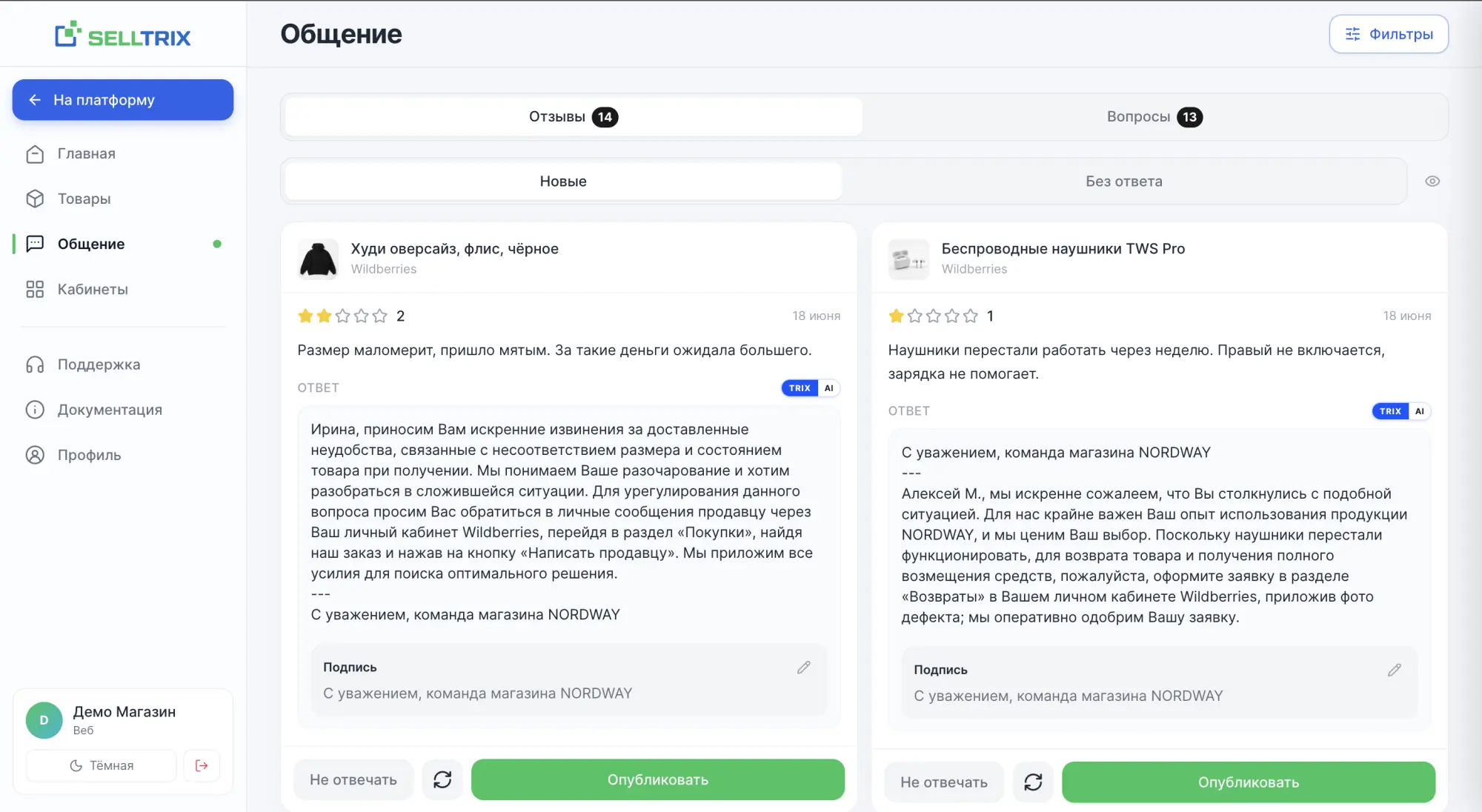1482x812 pixels.
Task: Click hoodie product thumbnail
Action: tap(318, 259)
